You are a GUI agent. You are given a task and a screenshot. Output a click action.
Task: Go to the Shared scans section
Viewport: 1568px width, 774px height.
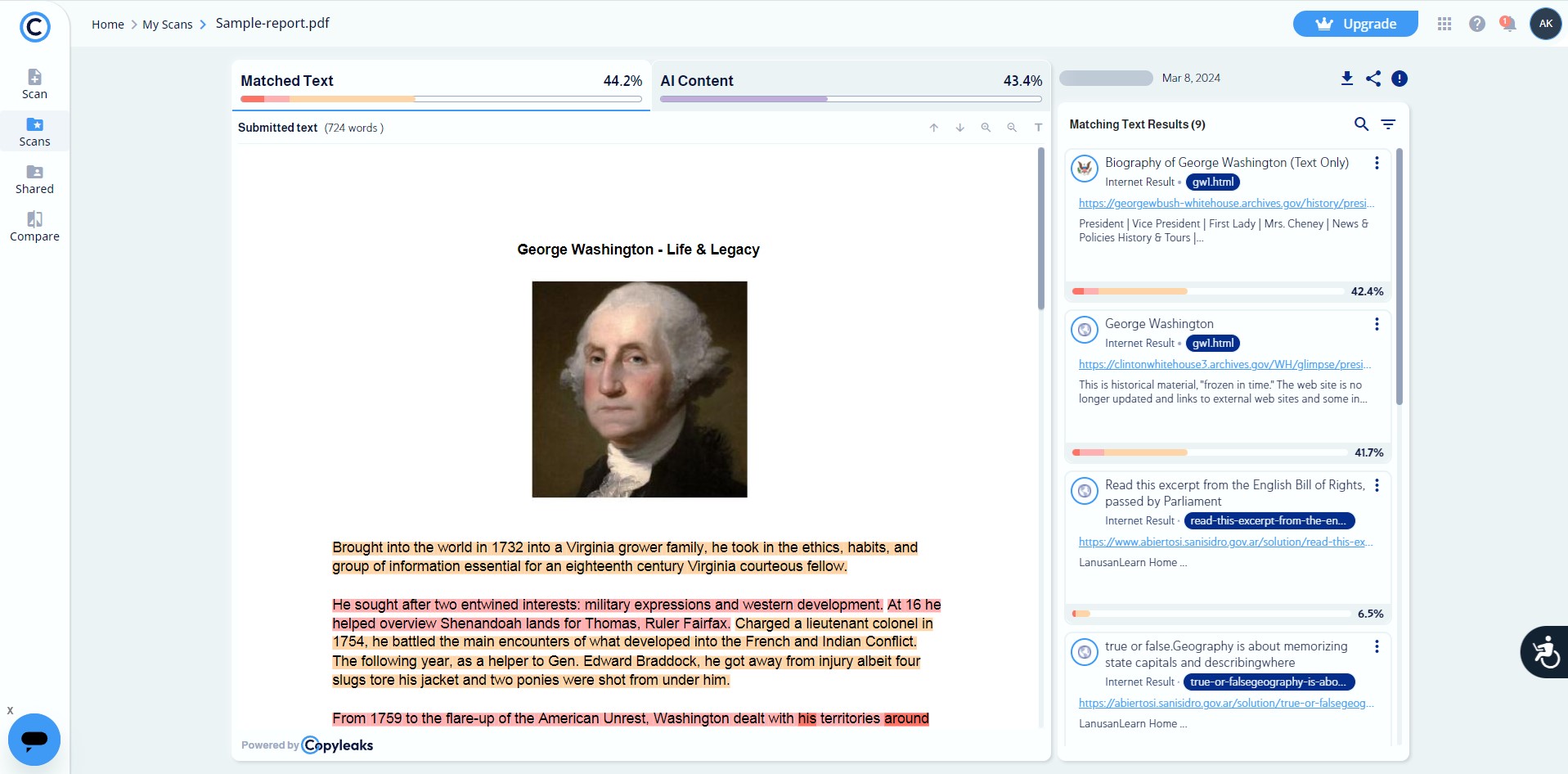click(x=34, y=179)
